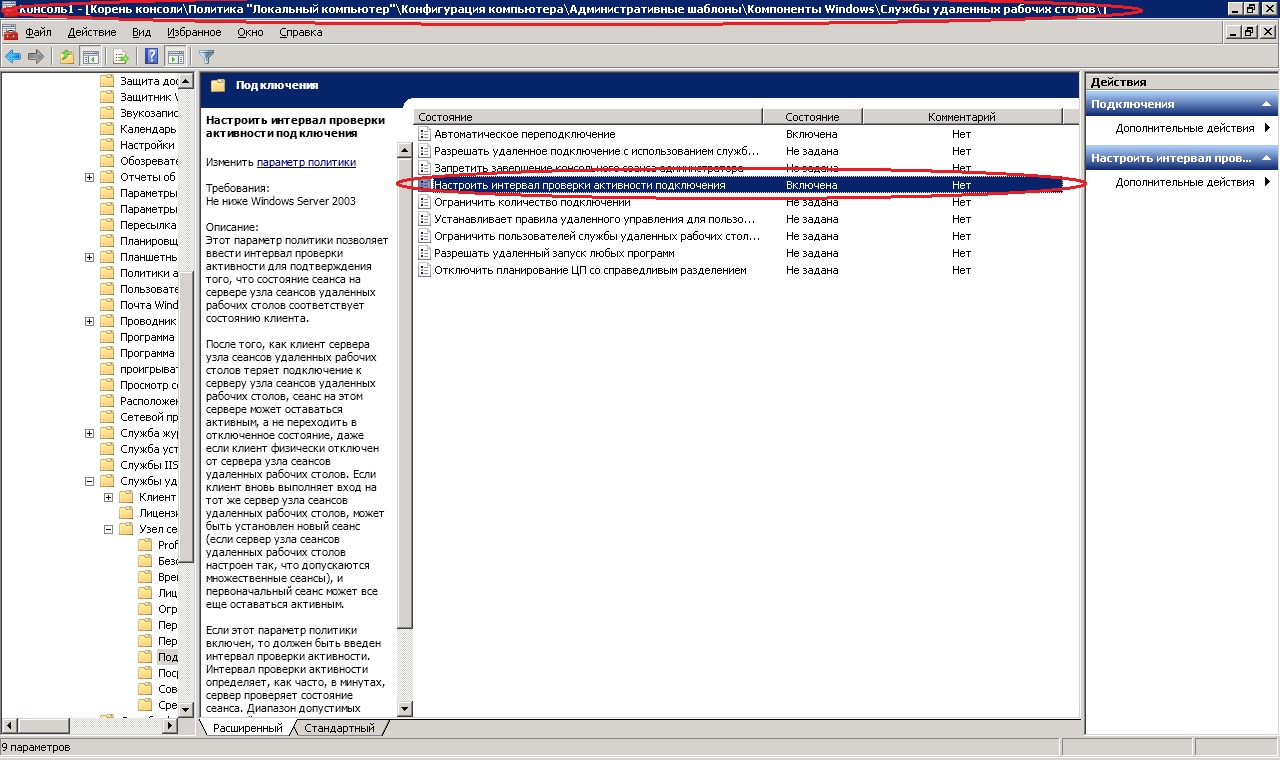Screen dimensions: 1280x760
Task: Click icon of Ограничить количество подключений
Action: (x=425, y=202)
